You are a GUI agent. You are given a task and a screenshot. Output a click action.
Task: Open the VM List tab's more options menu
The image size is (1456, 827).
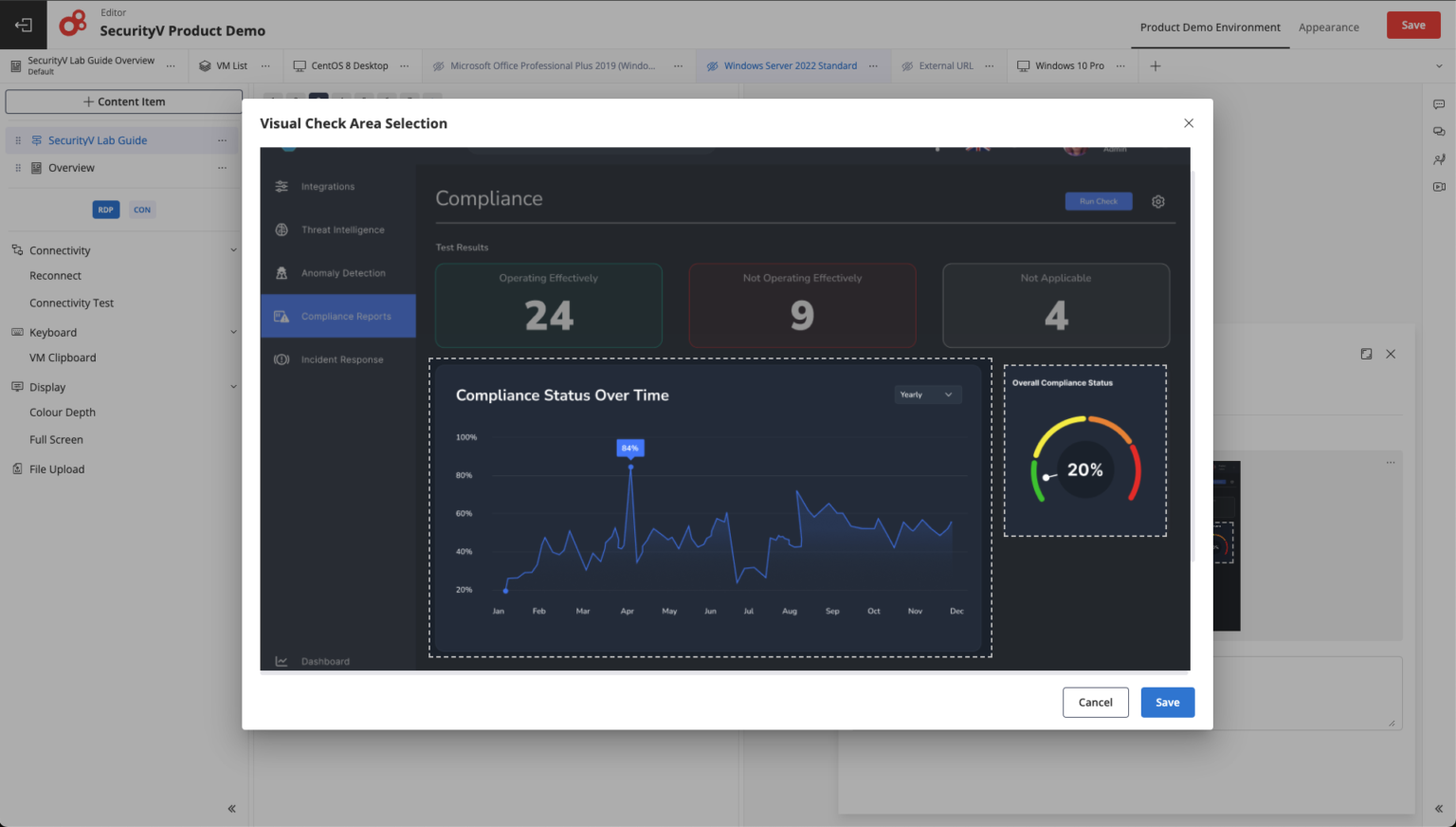265,66
